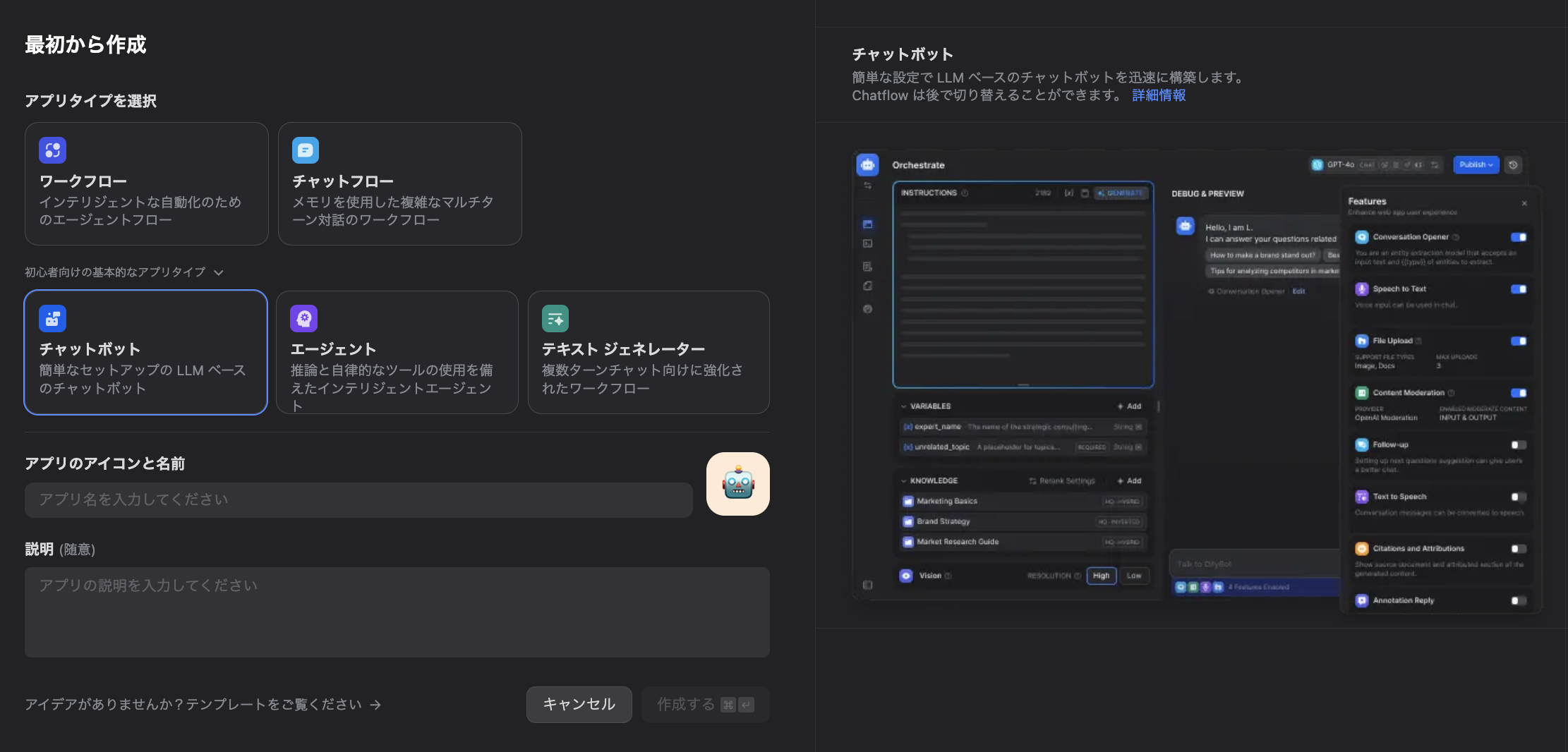
Task: Disable the File Upload toggle
Action: 1518,341
